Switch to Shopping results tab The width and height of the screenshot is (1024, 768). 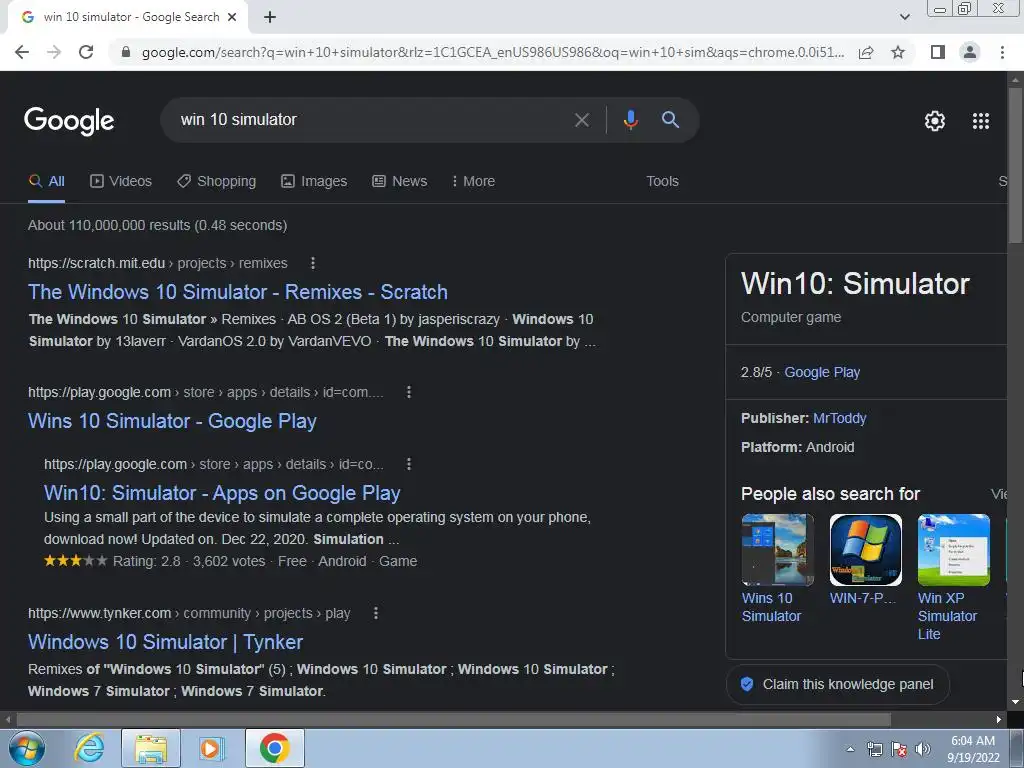coord(217,182)
